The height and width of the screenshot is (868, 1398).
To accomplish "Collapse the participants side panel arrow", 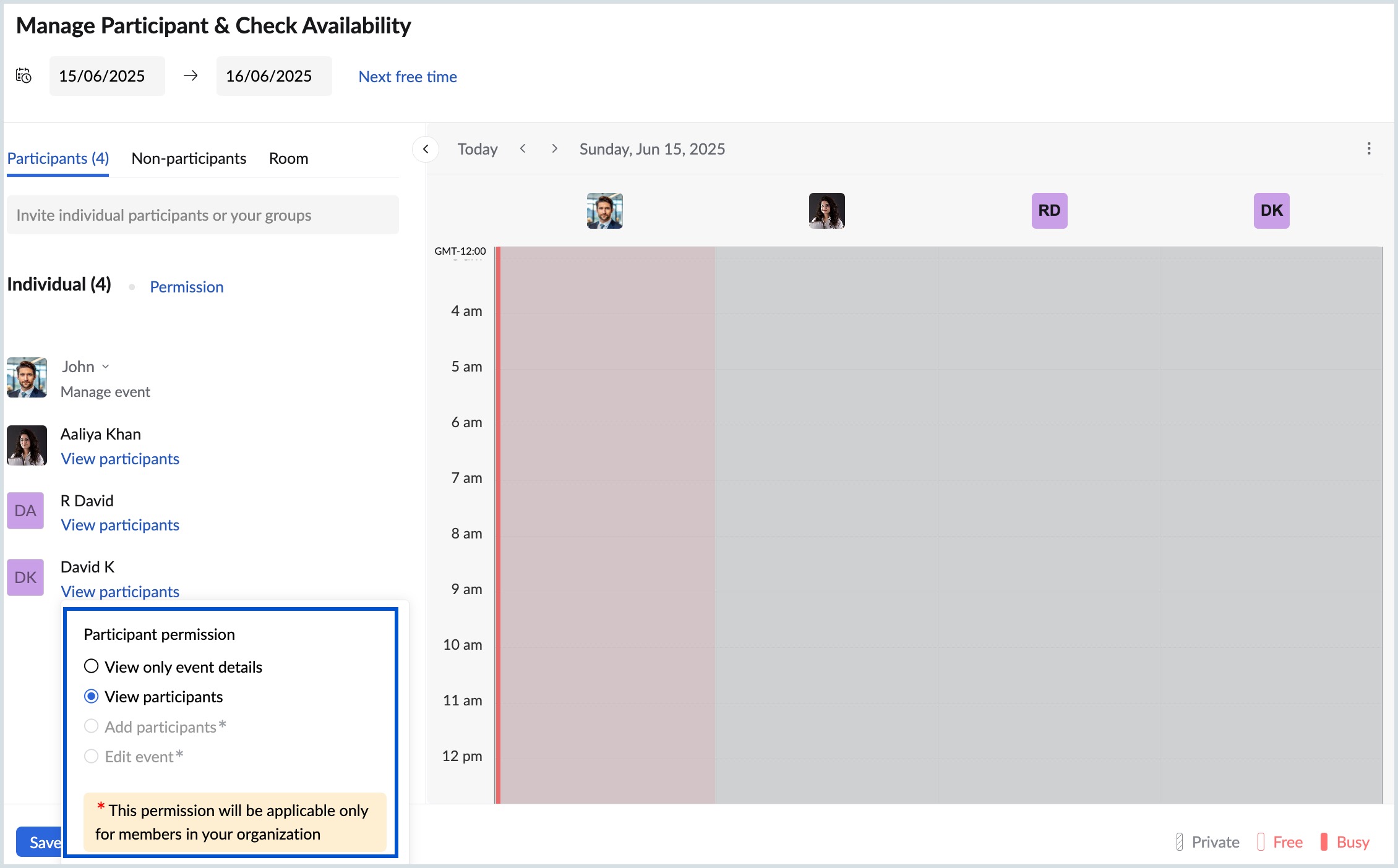I will 426,149.
